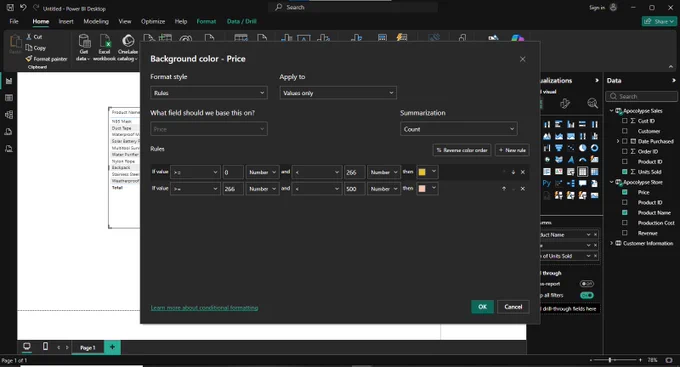Open the File menu
This screenshot has height=367, width=680.
pos(14,21)
